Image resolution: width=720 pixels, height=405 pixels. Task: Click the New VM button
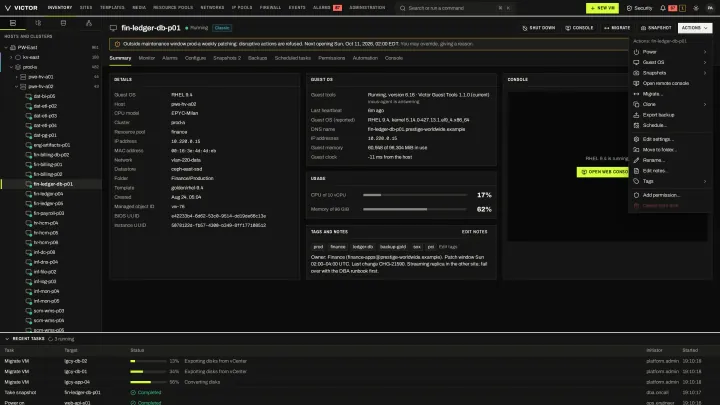click(602, 8)
